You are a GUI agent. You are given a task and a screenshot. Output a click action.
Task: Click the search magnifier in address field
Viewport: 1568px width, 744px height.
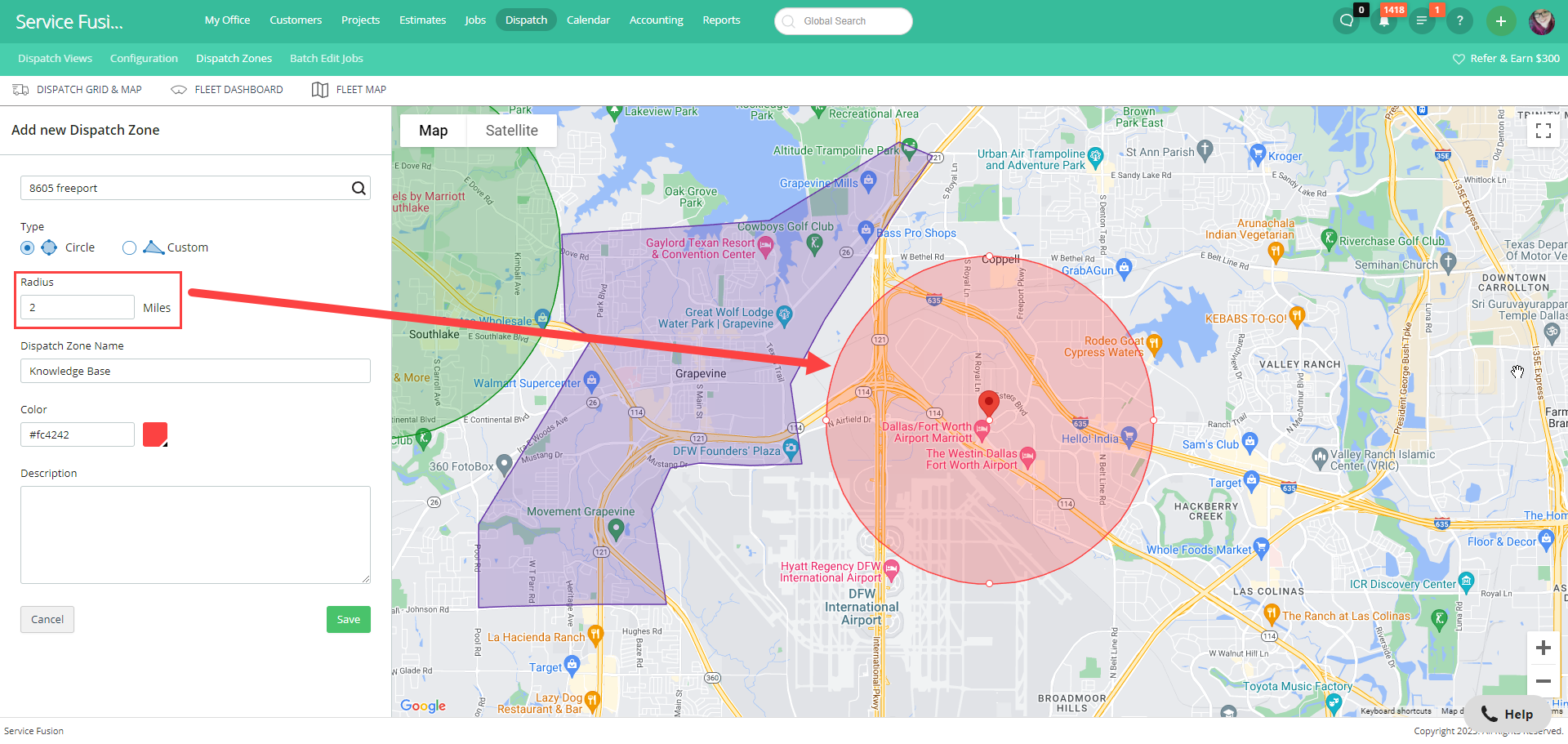click(359, 188)
